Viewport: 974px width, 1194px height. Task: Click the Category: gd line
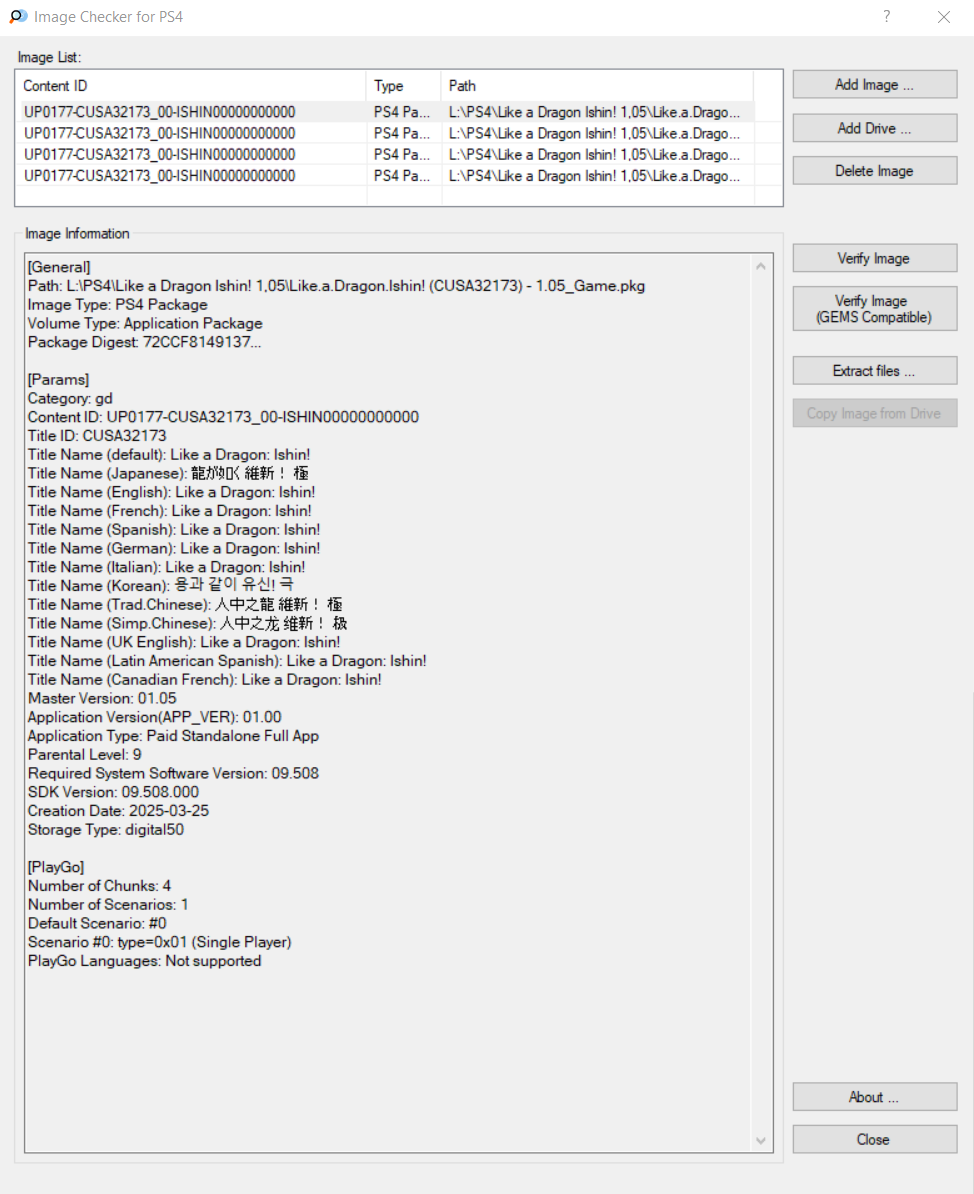click(70, 398)
